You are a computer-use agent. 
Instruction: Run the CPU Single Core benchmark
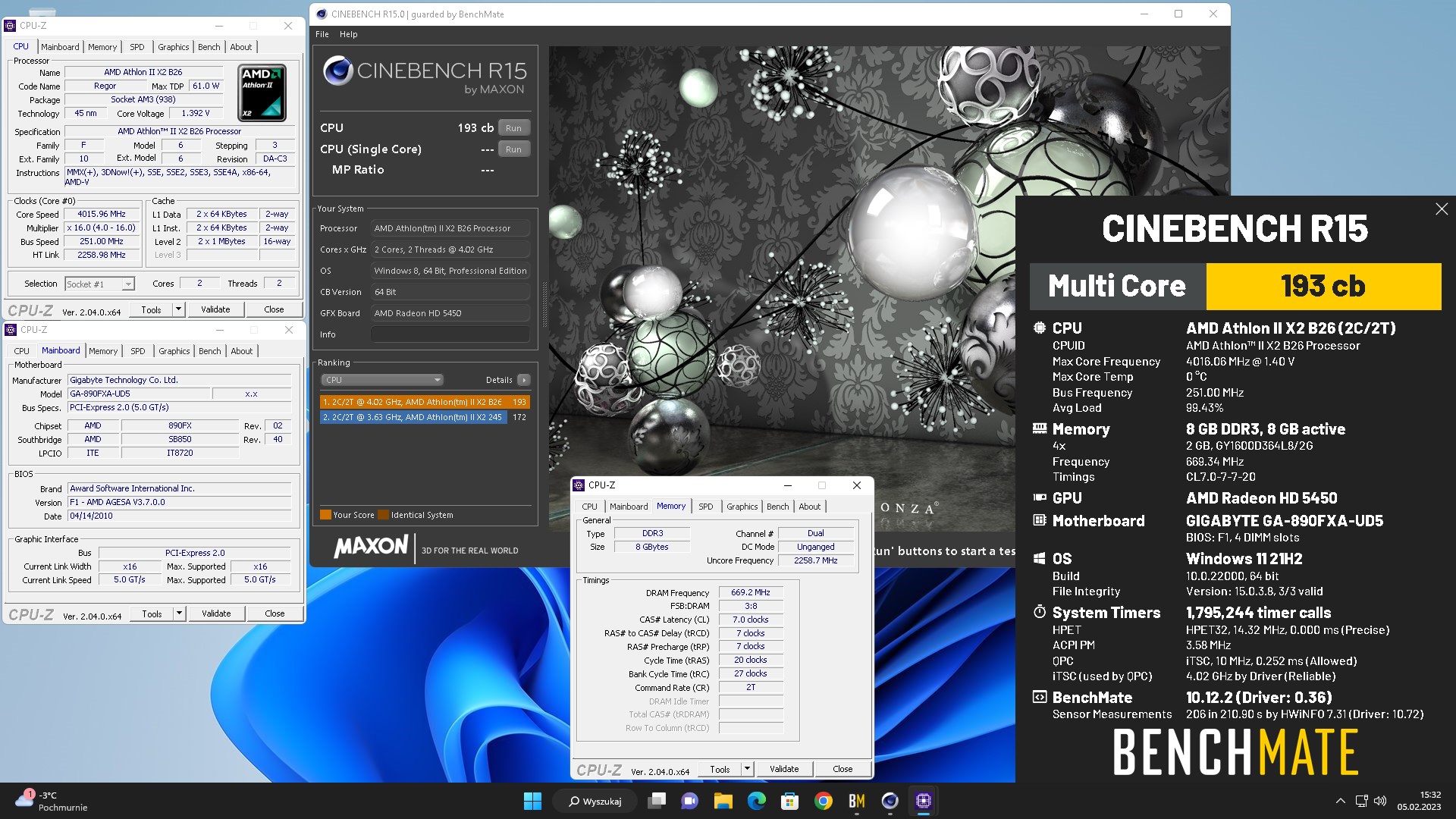pos(513,149)
